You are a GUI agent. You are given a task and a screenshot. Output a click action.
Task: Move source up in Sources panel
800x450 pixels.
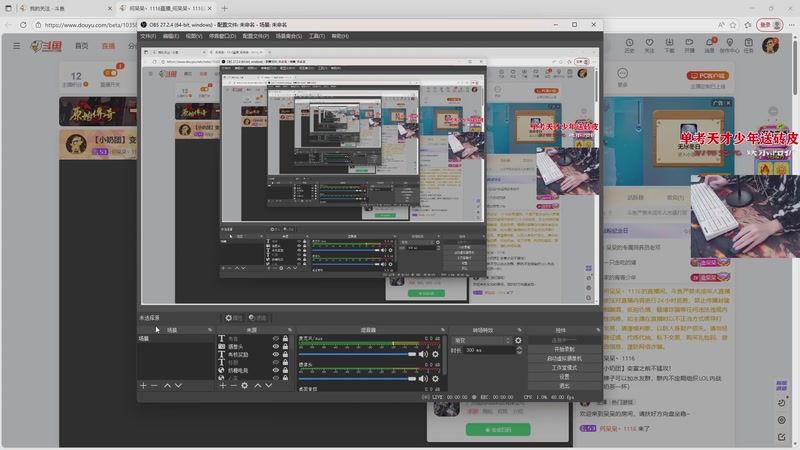(258, 386)
